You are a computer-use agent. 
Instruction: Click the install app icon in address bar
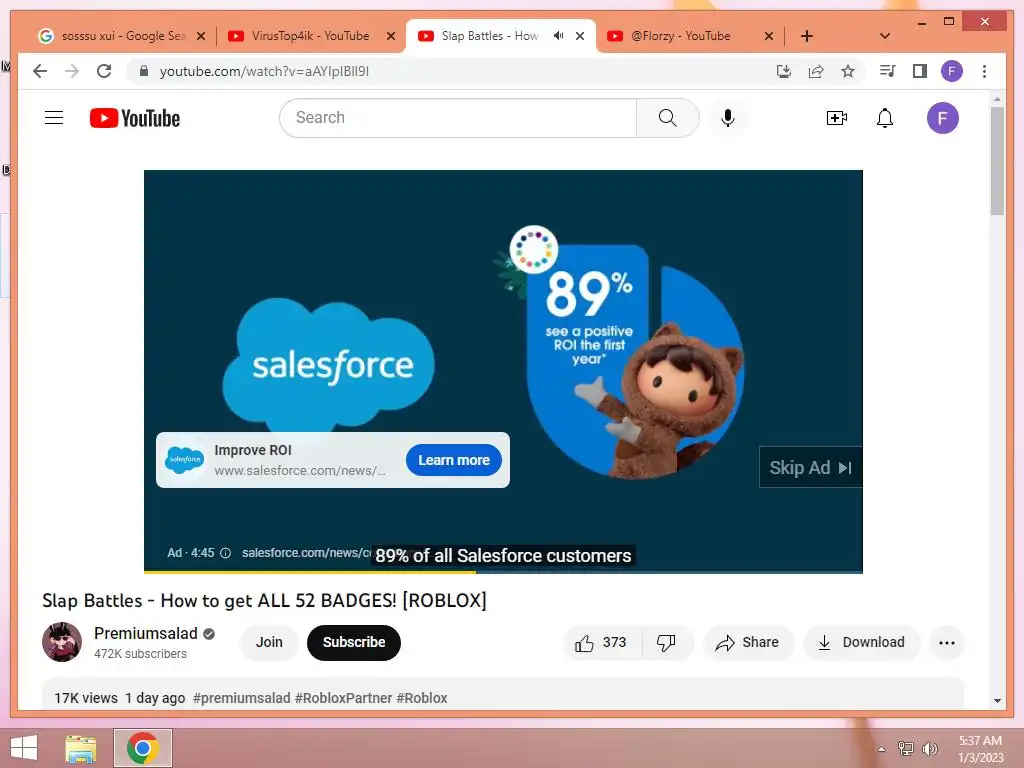pyautogui.click(x=784, y=71)
